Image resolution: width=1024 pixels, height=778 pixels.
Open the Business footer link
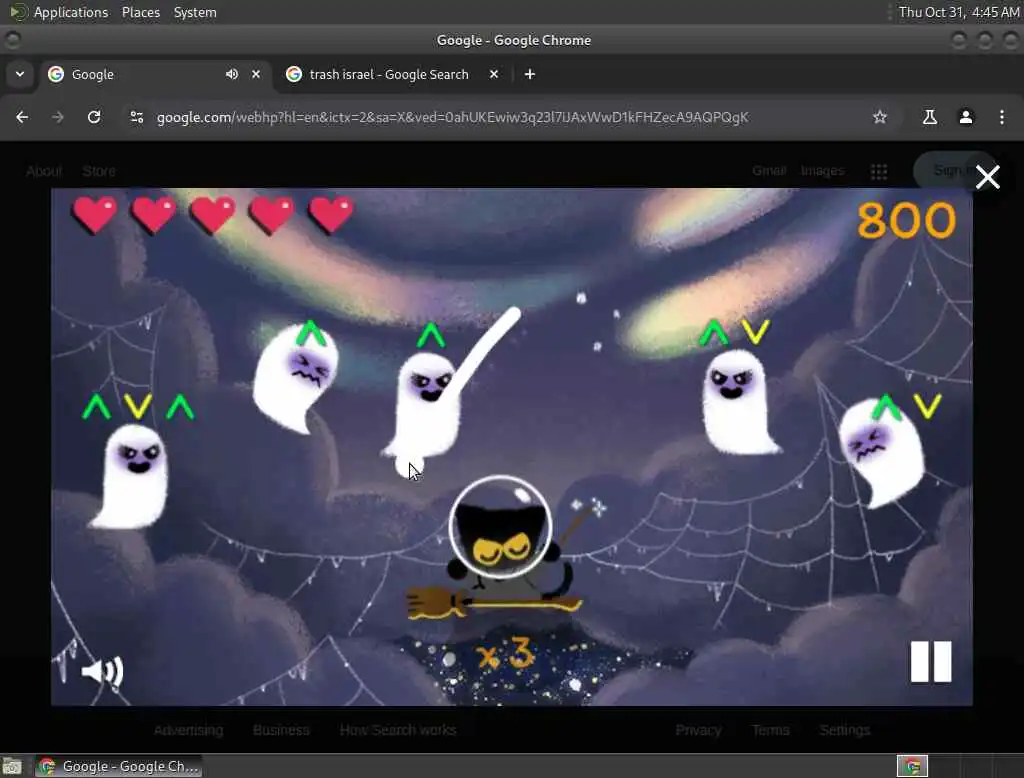[281, 730]
